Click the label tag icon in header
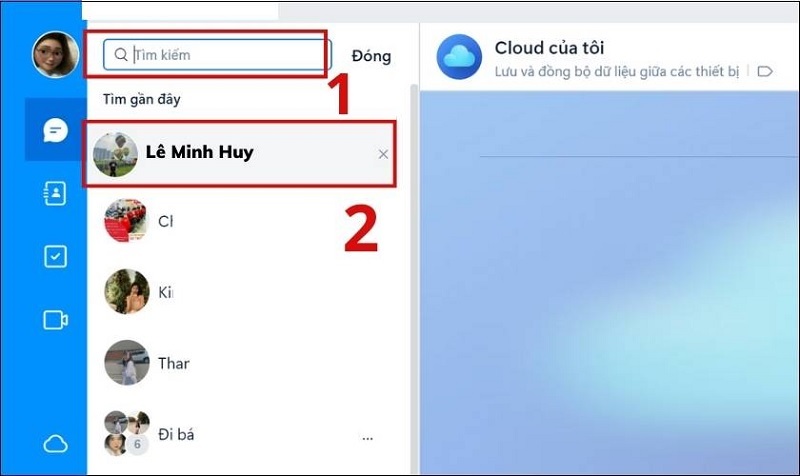 [x=765, y=71]
